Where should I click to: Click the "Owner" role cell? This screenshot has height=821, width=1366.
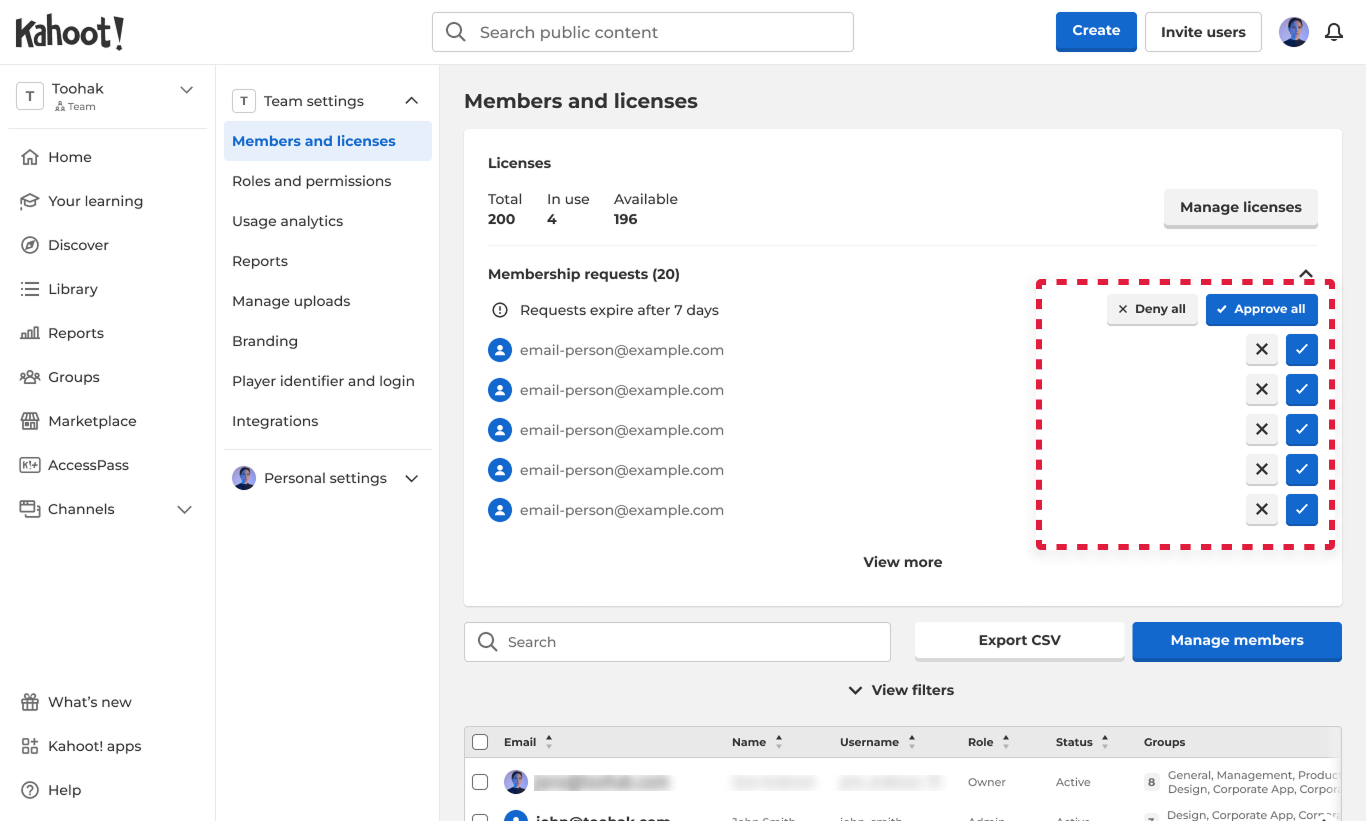click(987, 782)
